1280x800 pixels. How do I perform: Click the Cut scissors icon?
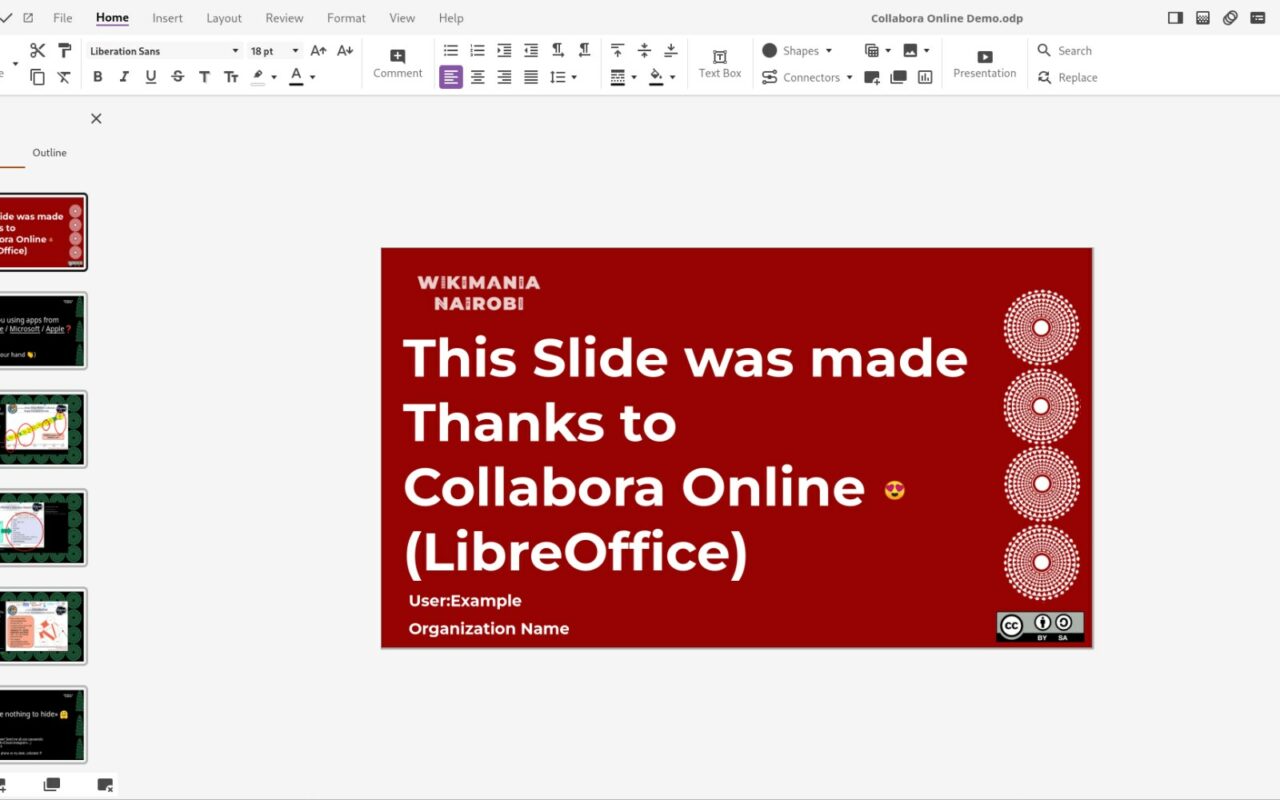(x=38, y=51)
